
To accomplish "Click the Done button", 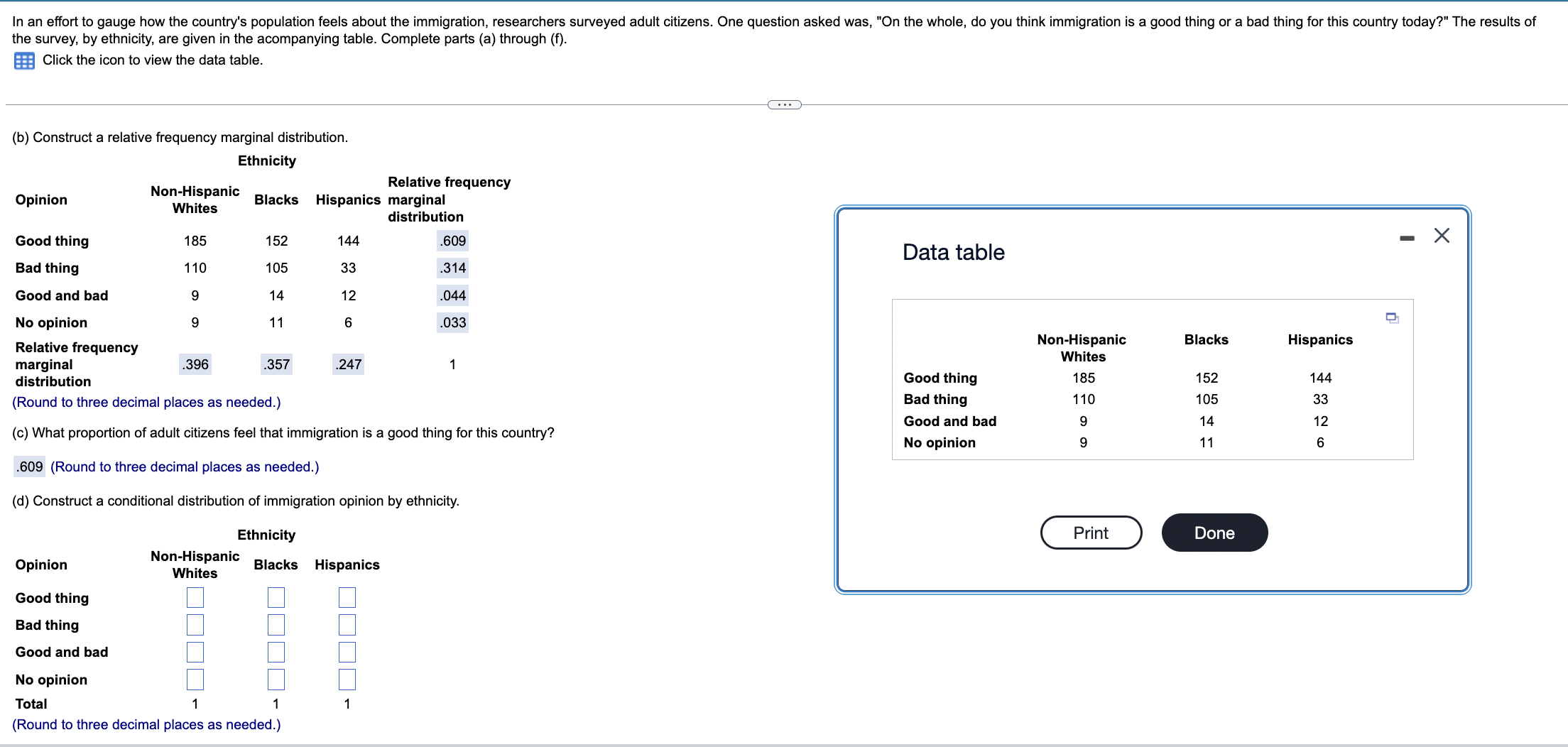I will 1214,532.
